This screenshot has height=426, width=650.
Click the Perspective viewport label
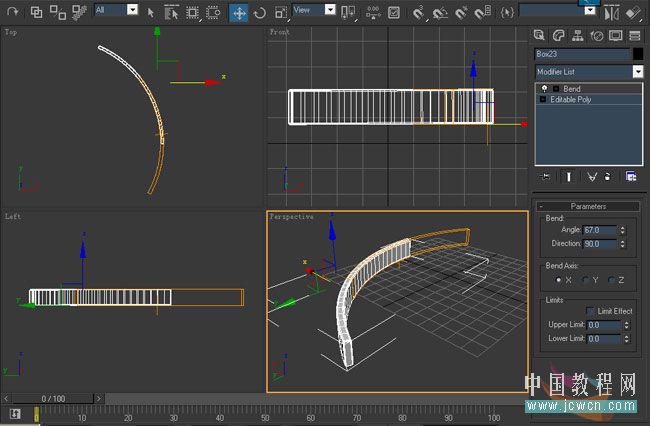click(x=291, y=217)
